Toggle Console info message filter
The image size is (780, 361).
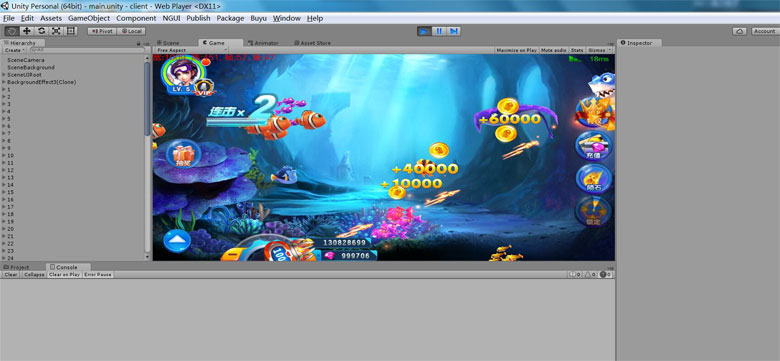tap(575, 274)
